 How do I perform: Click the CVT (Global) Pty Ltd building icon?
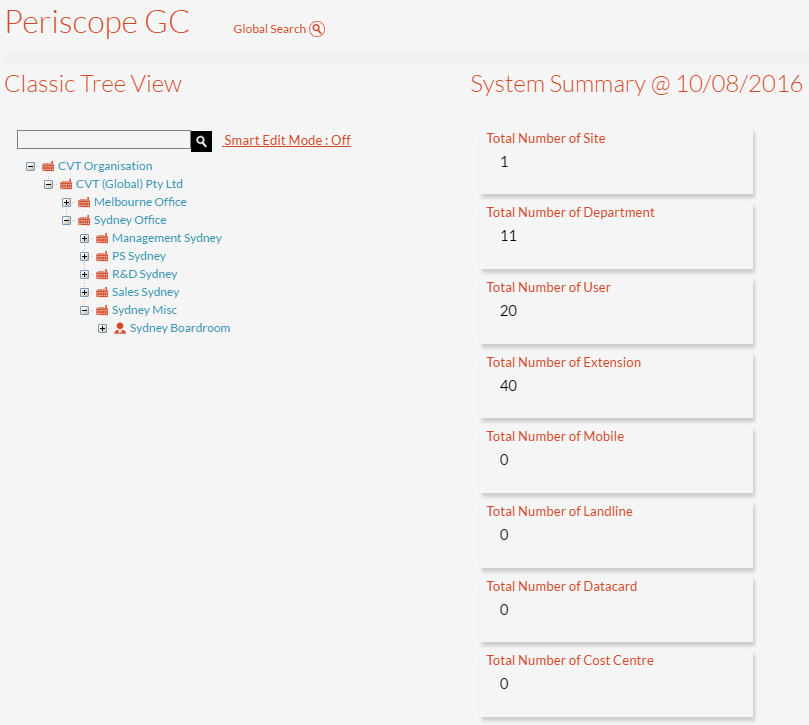[66, 184]
